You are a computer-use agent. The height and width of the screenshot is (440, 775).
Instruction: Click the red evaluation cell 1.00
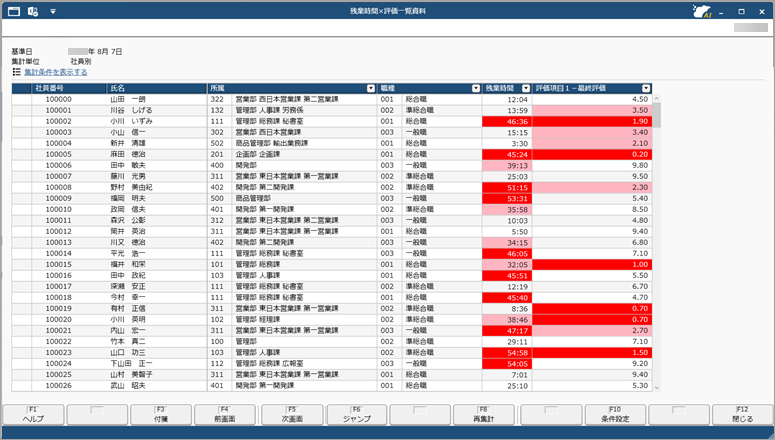(x=592, y=264)
